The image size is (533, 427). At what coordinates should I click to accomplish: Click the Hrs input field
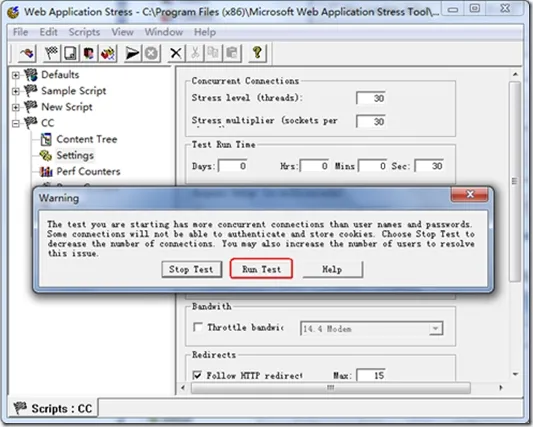(314, 166)
